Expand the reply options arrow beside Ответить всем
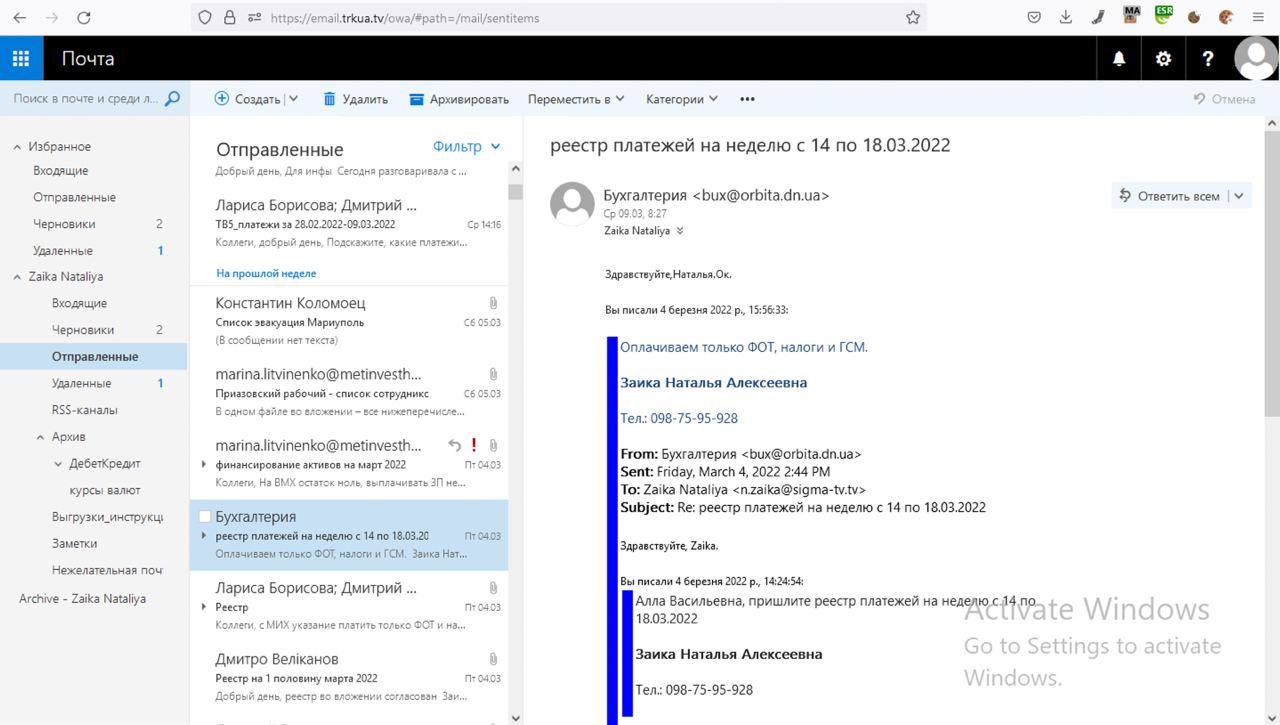Screen dimensions: 1280x725 pyautogui.click(x=1239, y=196)
